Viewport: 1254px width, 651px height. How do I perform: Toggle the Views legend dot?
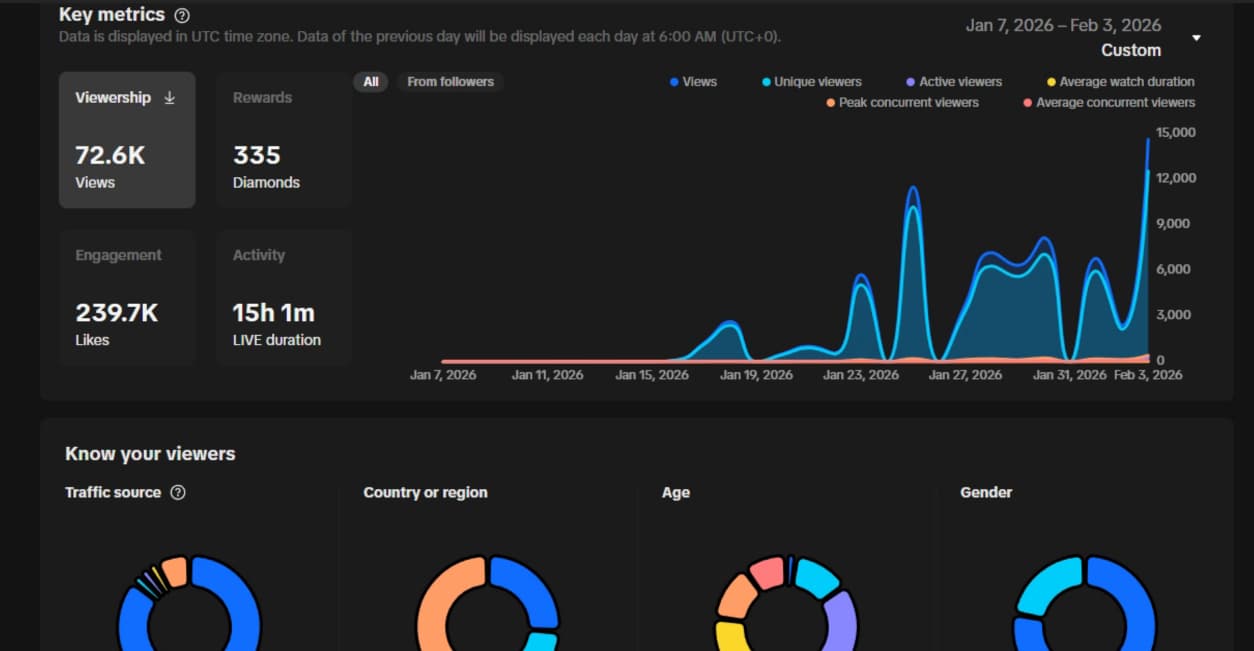coord(675,82)
